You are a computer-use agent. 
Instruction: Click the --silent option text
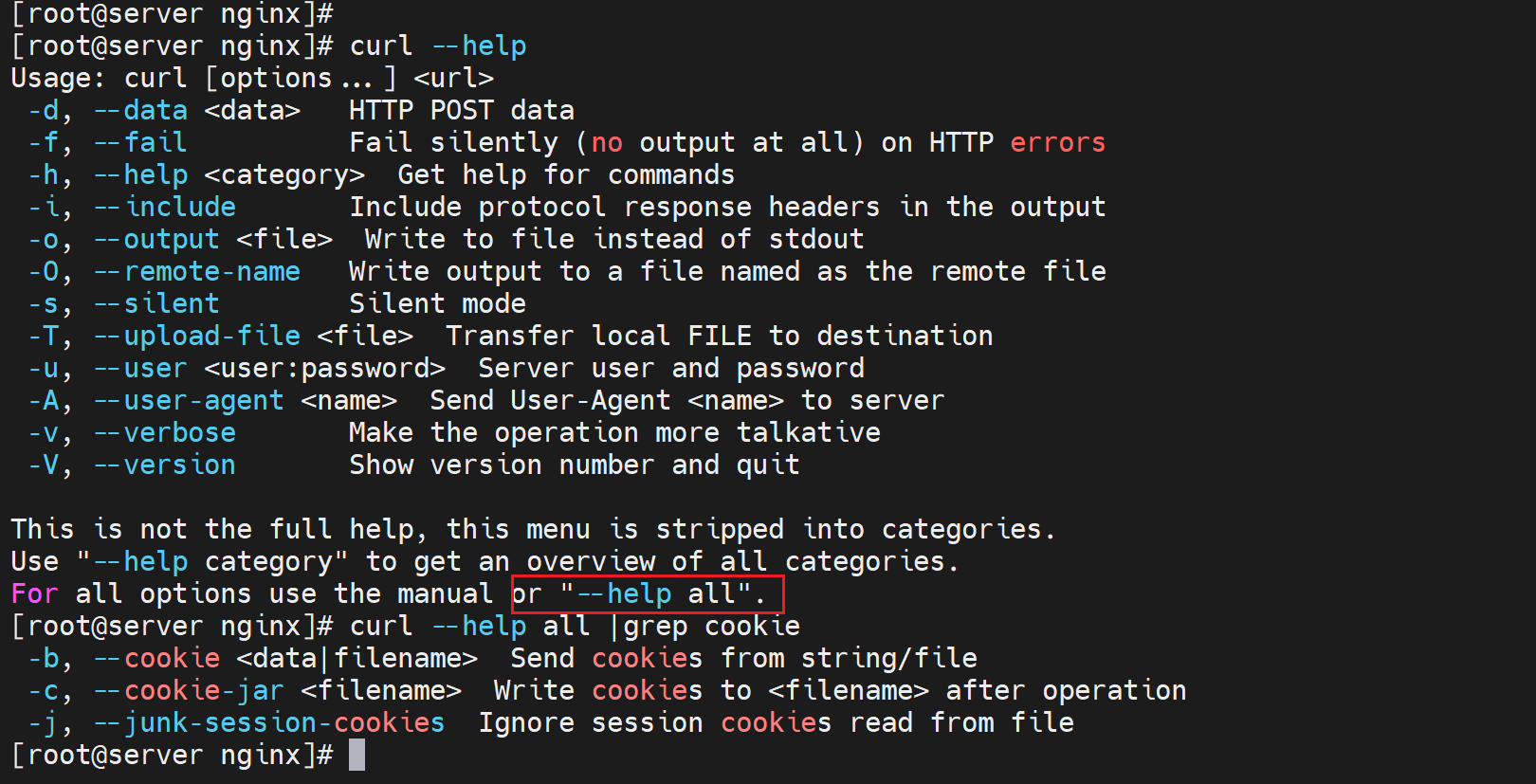(156, 304)
